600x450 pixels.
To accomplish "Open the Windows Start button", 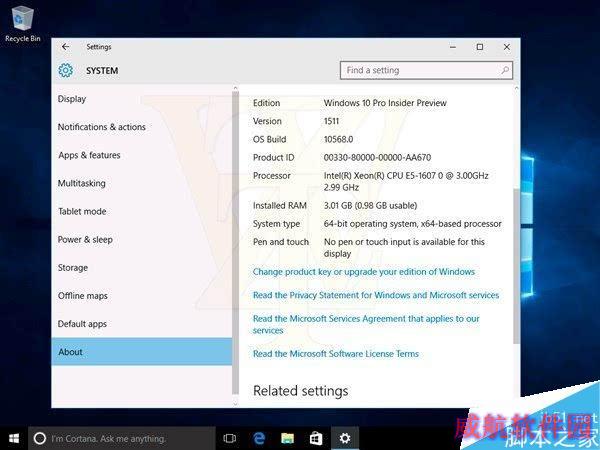I will (x=14, y=439).
